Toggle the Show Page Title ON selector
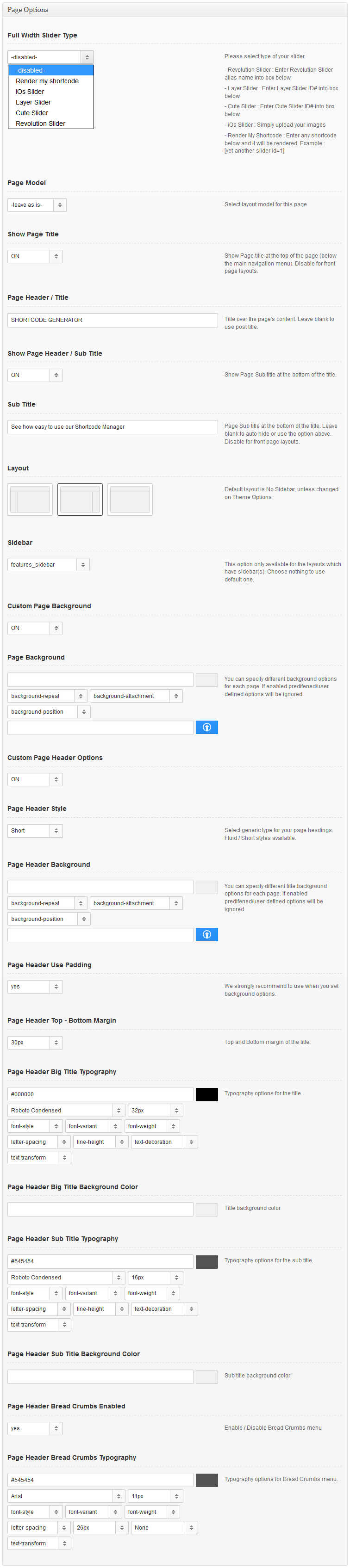Image resolution: width=350 pixels, height=1568 pixels. point(35,256)
